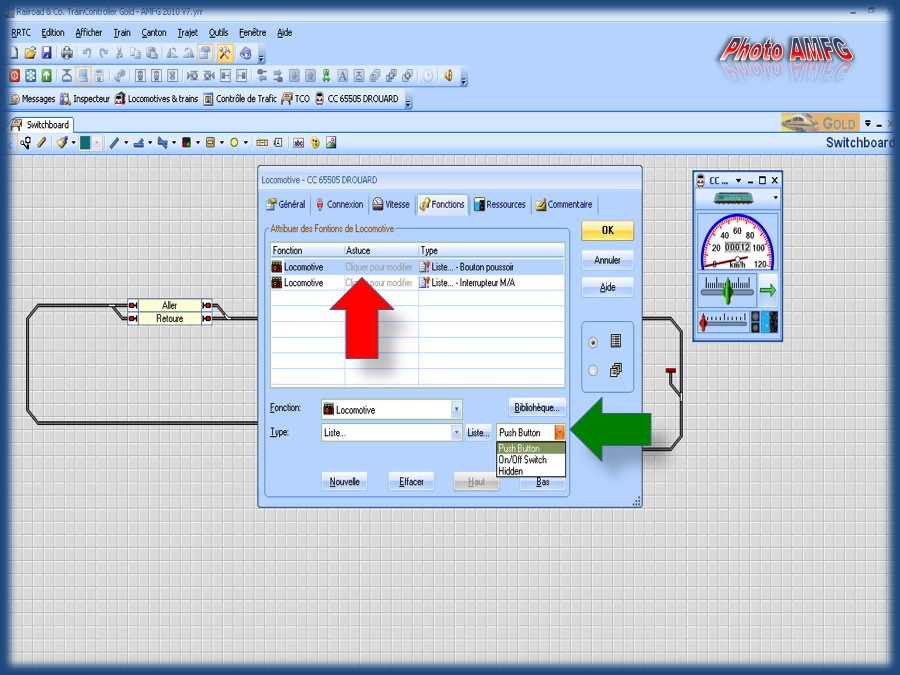Open Locomotives & trains list

[x=156, y=99]
